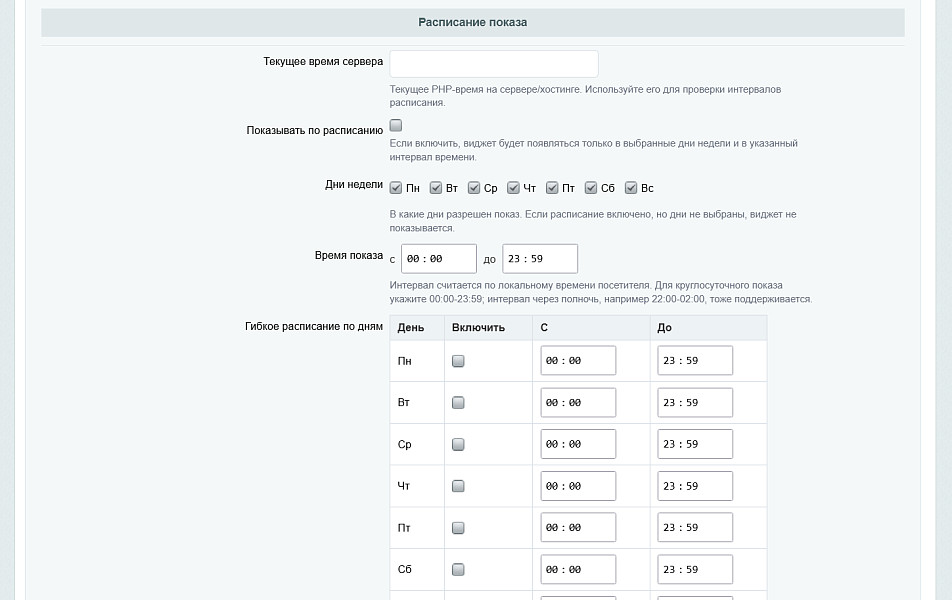Uncheck the Пт weekday checkbox
The height and width of the screenshot is (600, 952).
552,188
